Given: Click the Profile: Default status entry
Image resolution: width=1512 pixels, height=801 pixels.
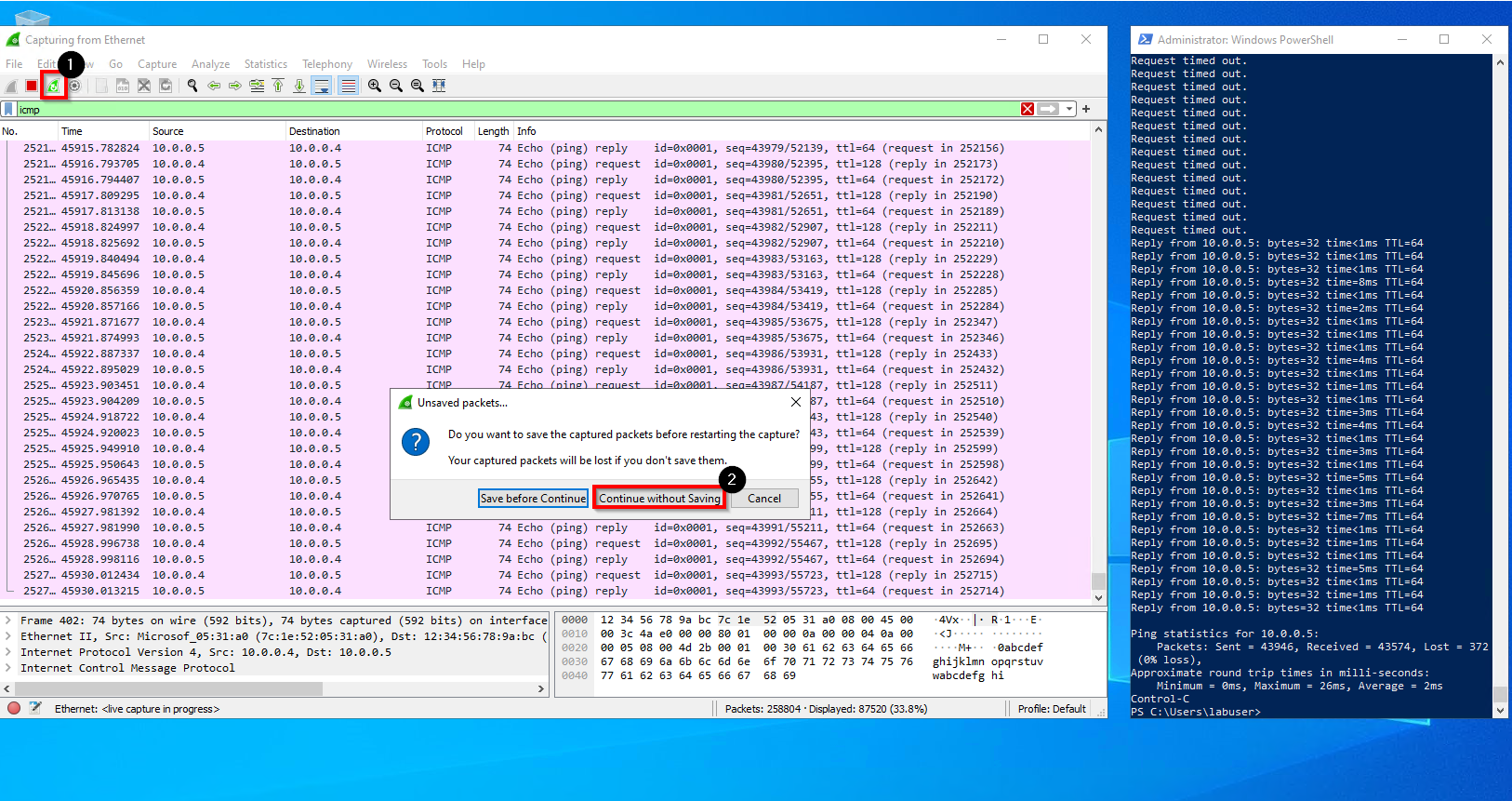Looking at the screenshot, I should 1052,709.
